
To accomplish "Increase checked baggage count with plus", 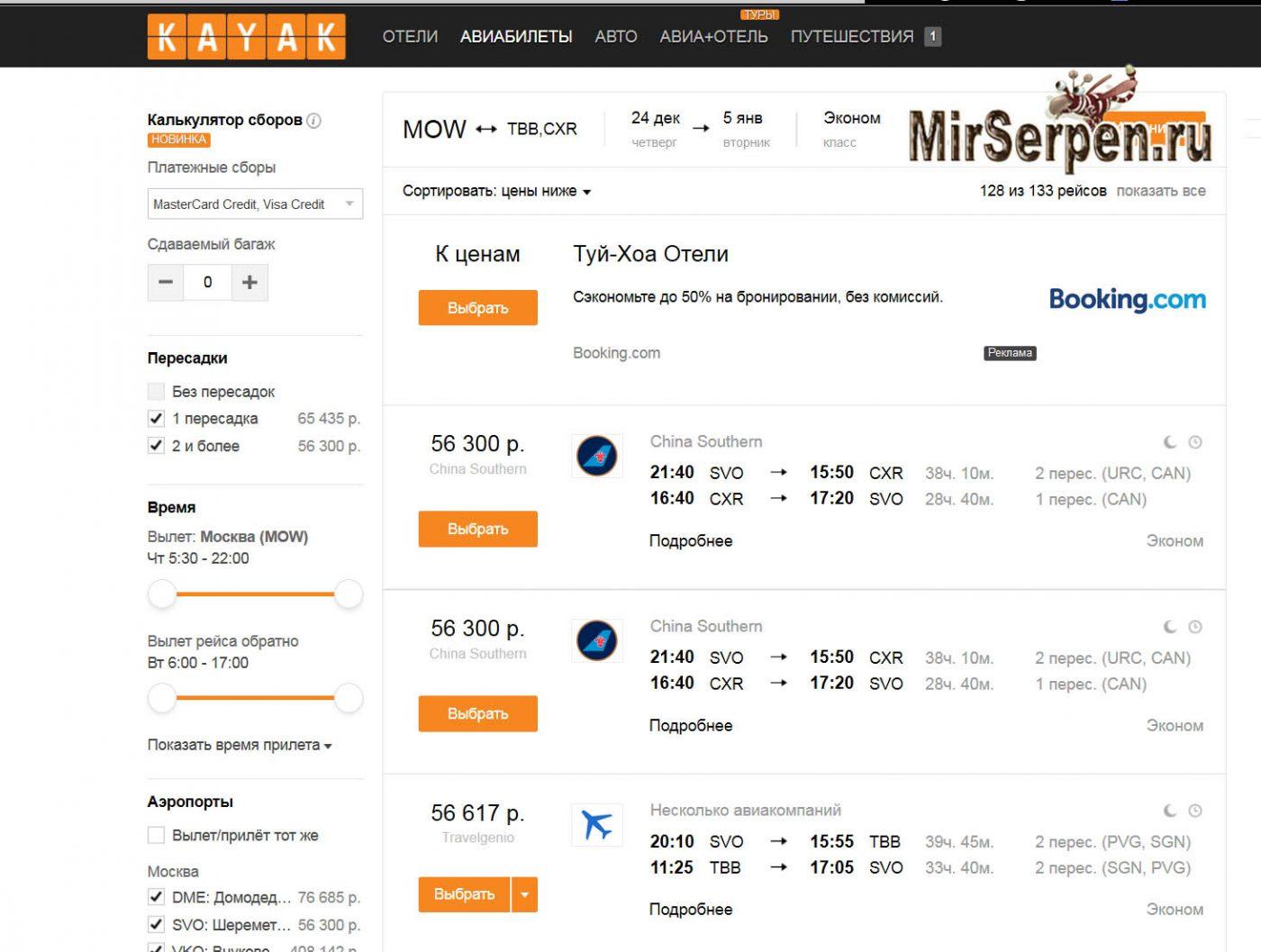I will 249,282.
